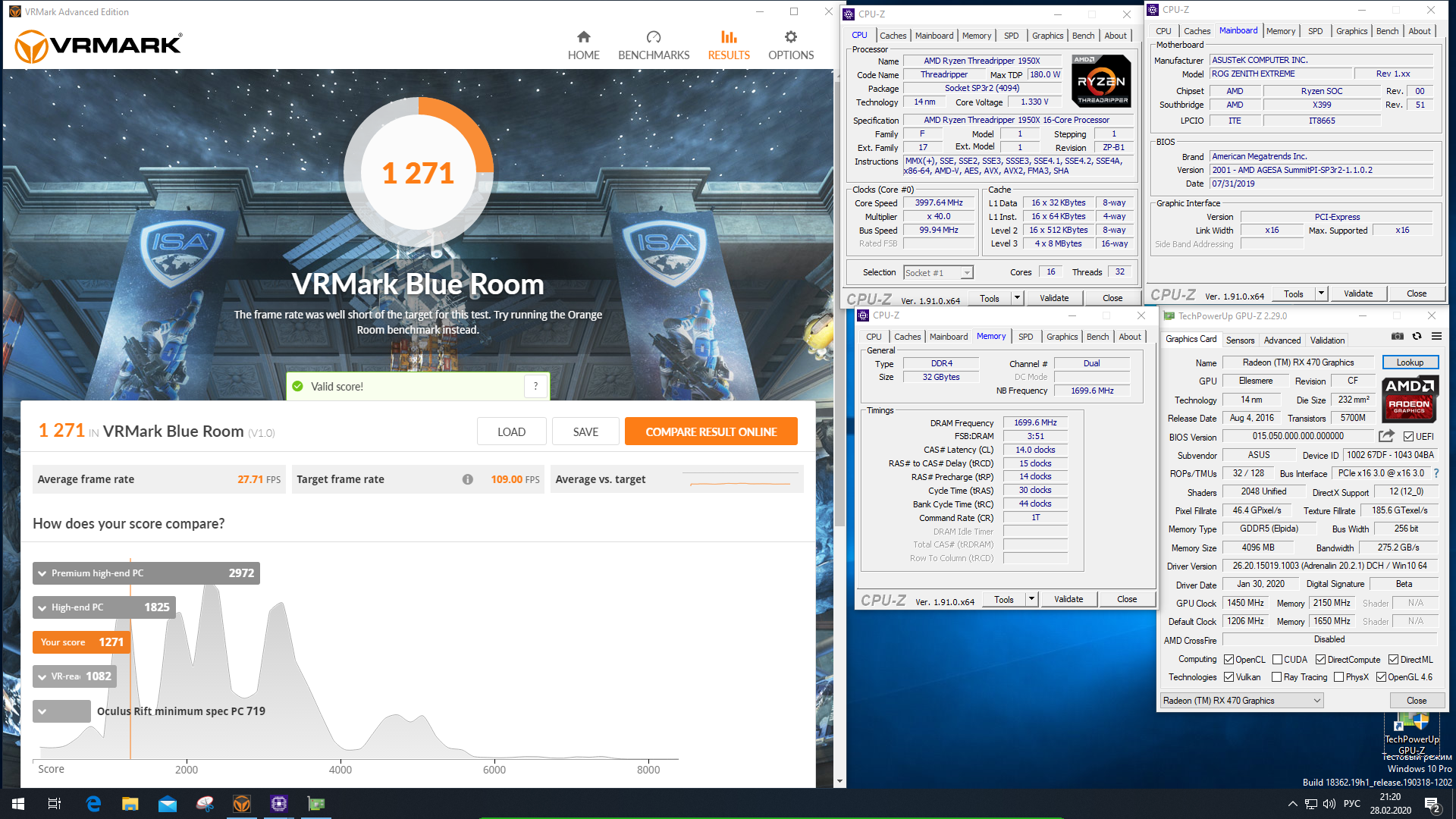Image resolution: width=1456 pixels, height=819 pixels.
Task: Open the Radeon RX 470 GPU selector dropdown
Action: point(1242,701)
